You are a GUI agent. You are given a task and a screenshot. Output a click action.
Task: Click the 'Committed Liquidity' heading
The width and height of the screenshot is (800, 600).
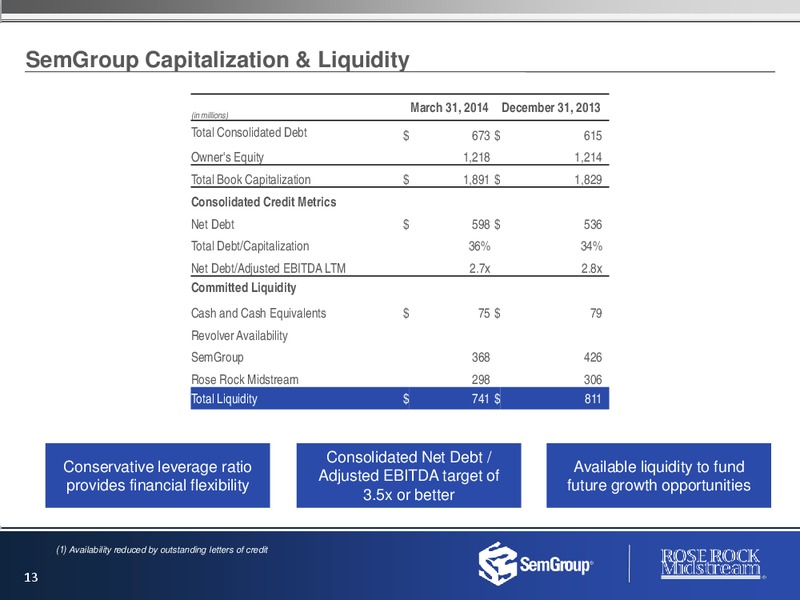point(244,288)
